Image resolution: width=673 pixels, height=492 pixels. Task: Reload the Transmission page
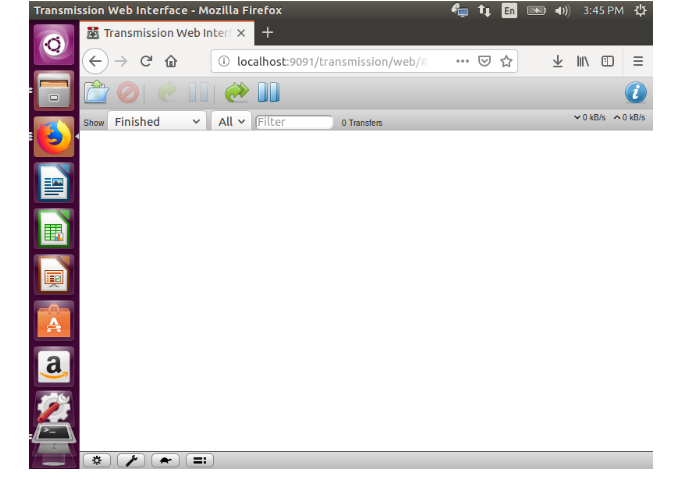point(146,61)
